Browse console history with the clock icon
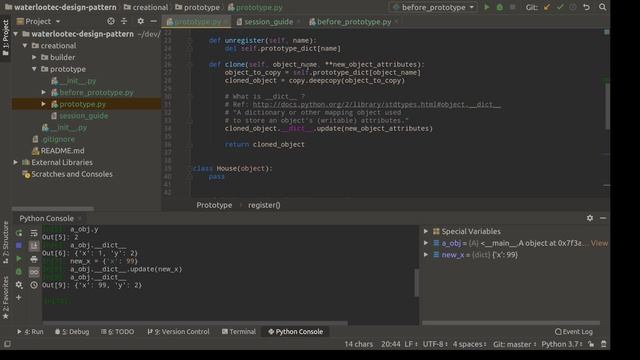 click(34, 285)
